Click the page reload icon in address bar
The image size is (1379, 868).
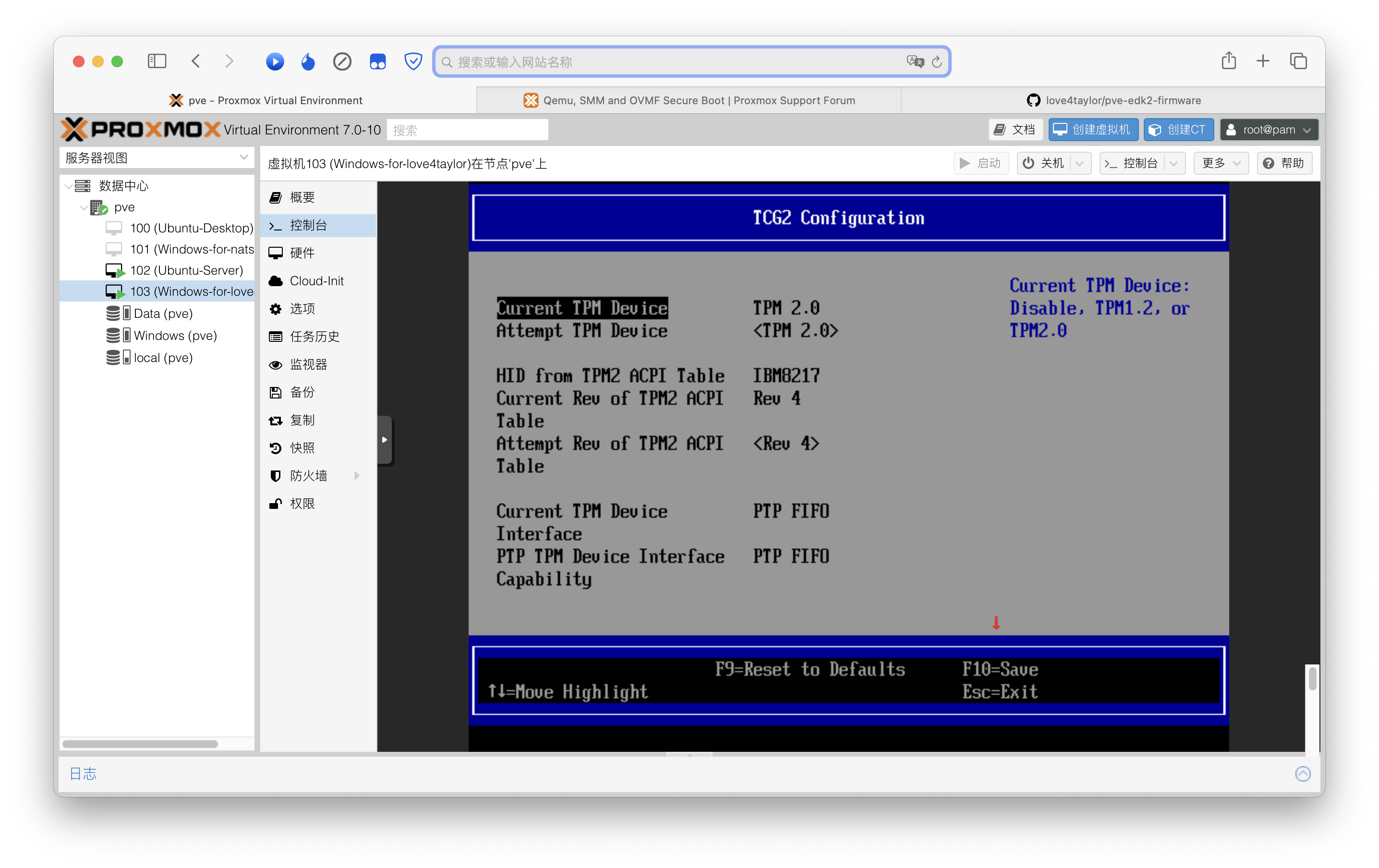[937, 62]
